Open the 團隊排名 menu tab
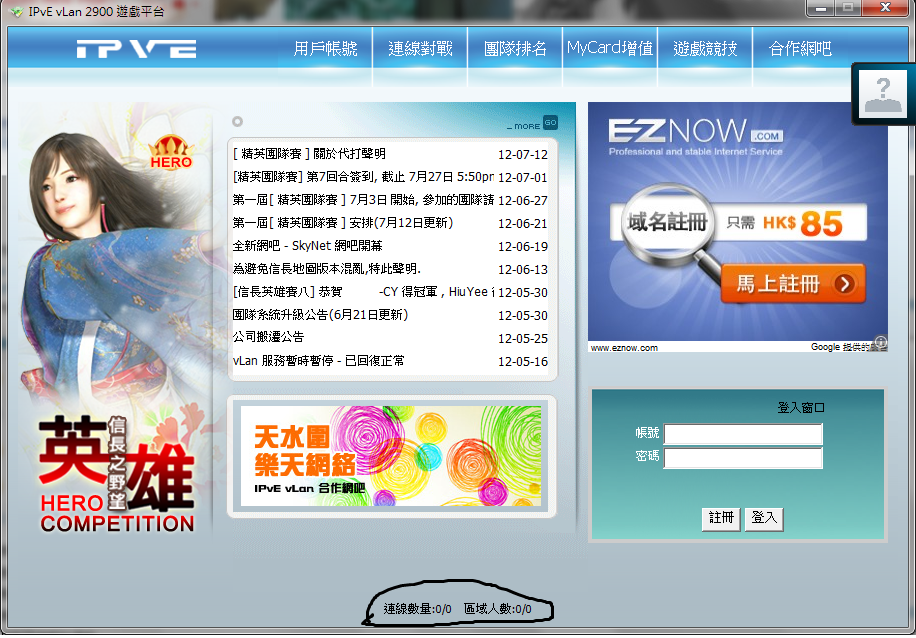Viewport: 916px width, 638px height. 515,48
